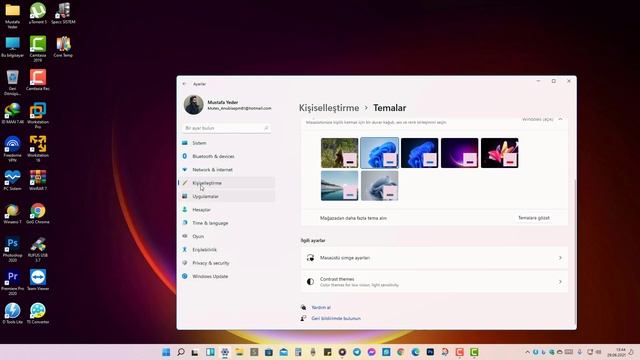640x360 pixels.
Task: Open Oyun in the sidebar
Action: pos(227,236)
